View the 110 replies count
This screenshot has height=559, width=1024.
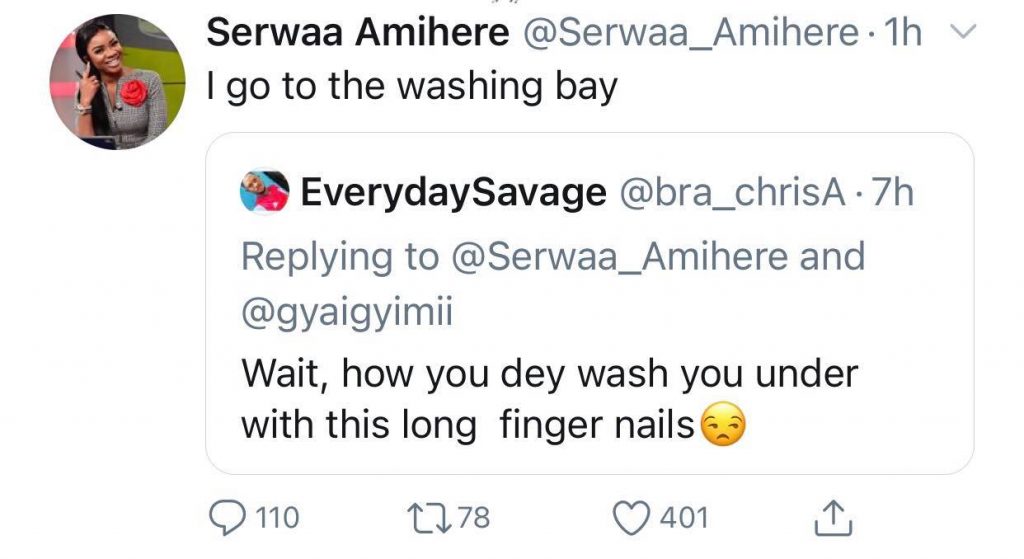tap(277, 518)
